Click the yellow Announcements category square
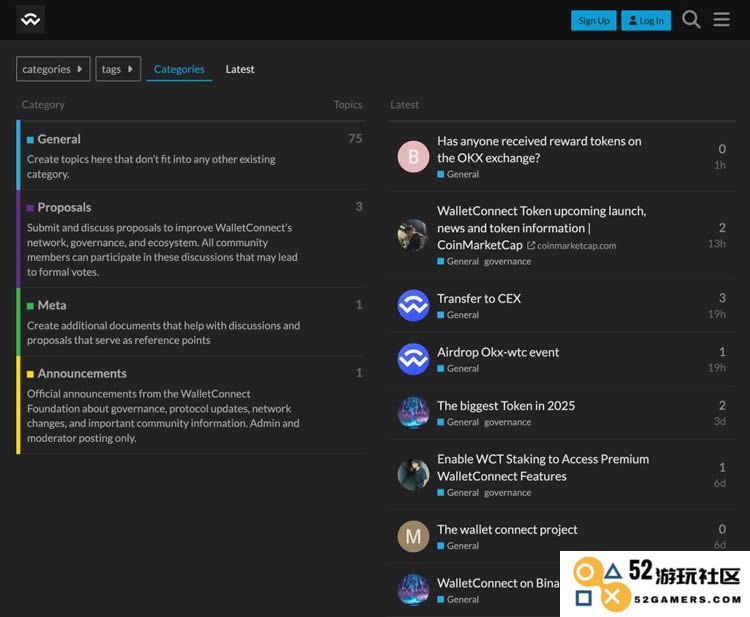The image size is (750, 617). point(30,374)
